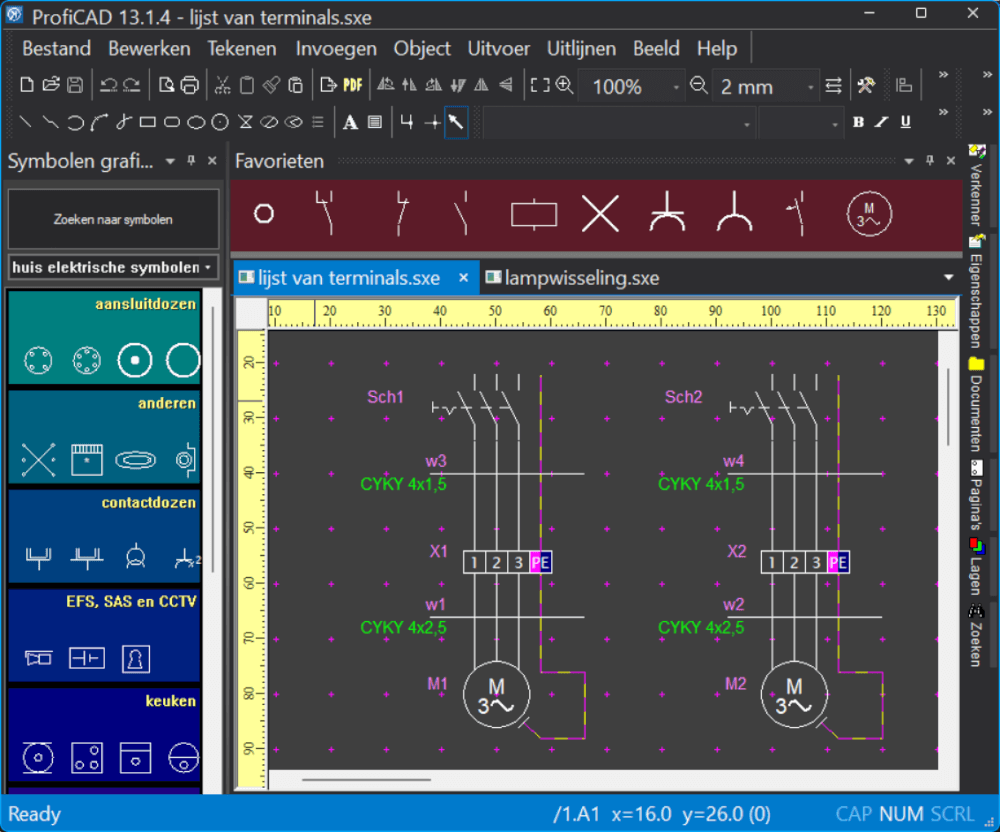Image resolution: width=1000 pixels, height=832 pixels.
Task: Open the Documenten side panel
Action: click(x=976, y=405)
